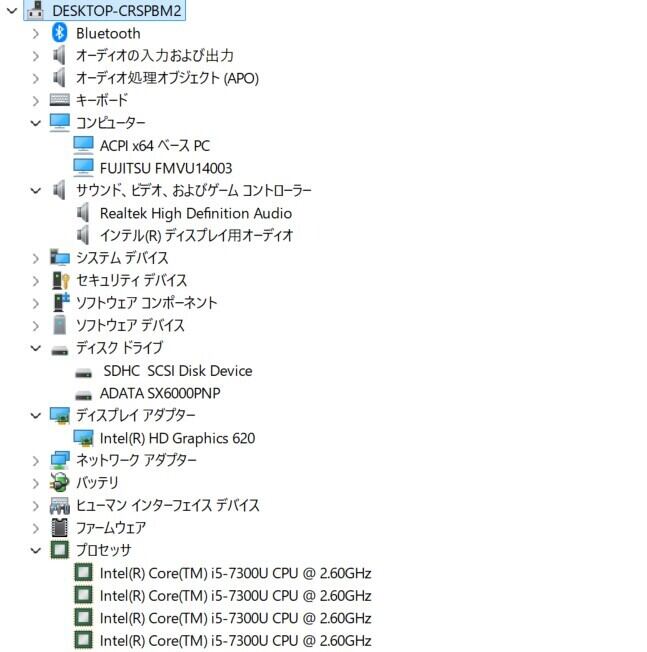The width and height of the screenshot is (647, 652).
Task: Select the セキュリティ デバイス label
Action: point(132,280)
